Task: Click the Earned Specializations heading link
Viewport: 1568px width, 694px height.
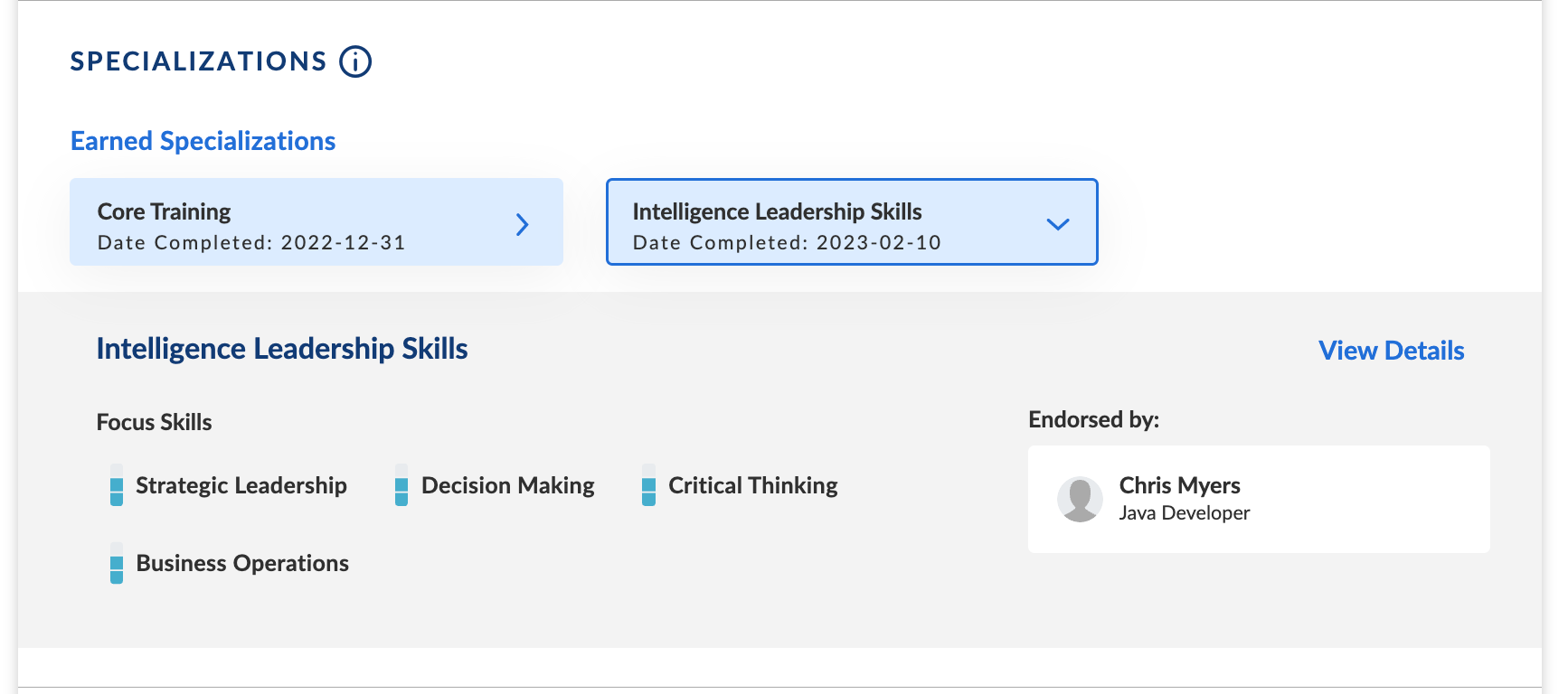Action: [203, 141]
